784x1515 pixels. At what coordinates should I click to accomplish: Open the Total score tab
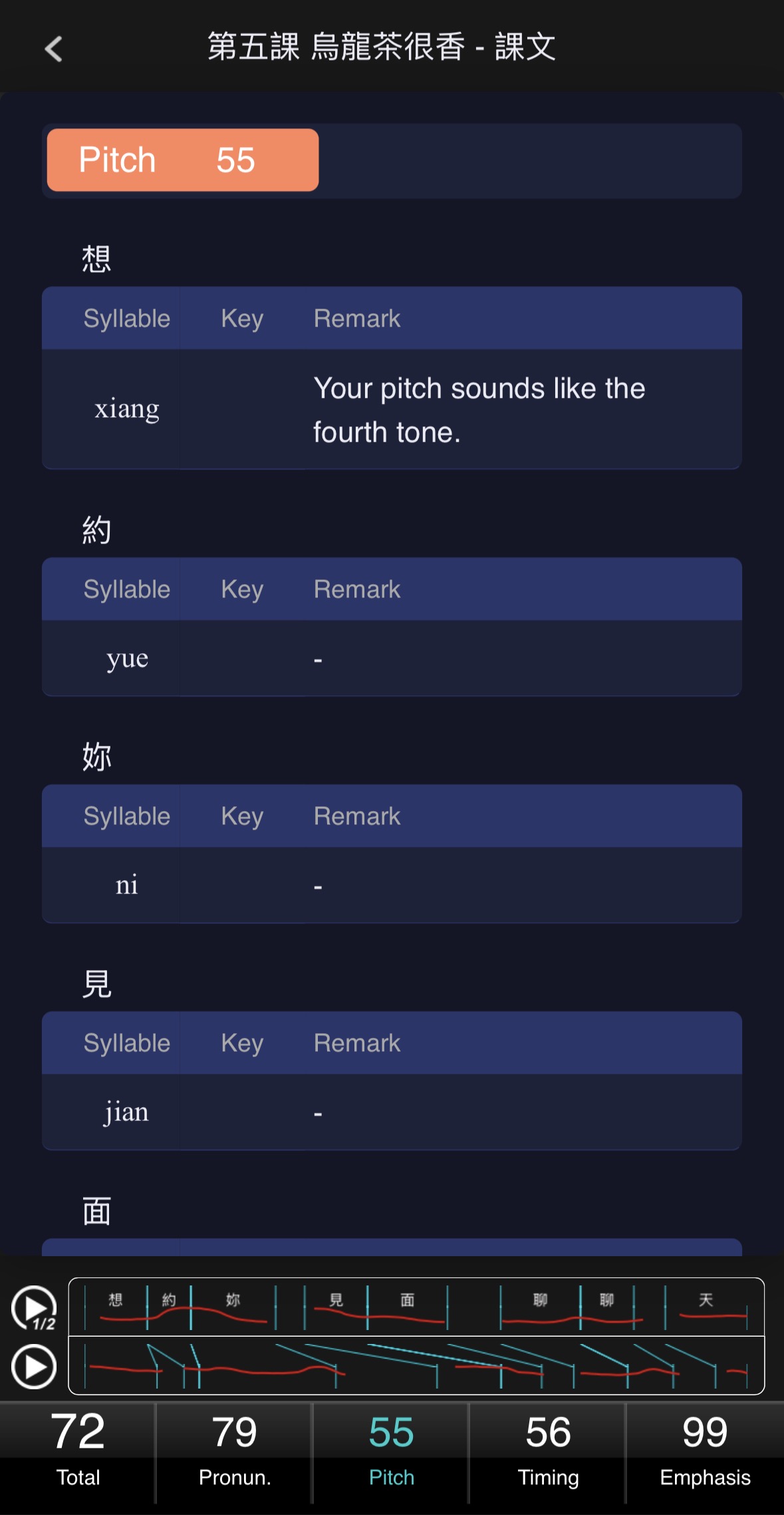click(x=78, y=1452)
